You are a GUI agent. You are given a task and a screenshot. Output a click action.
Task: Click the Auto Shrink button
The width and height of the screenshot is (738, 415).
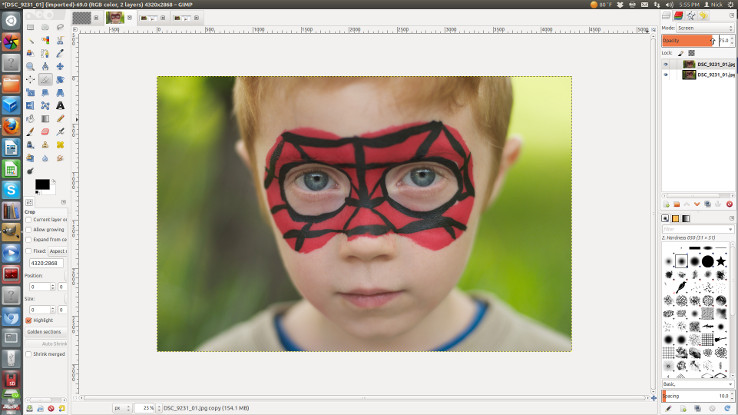(x=46, y=344)
